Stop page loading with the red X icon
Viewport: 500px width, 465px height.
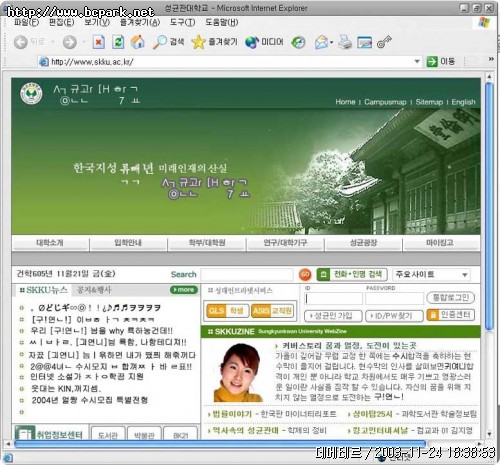coord(99,42)
